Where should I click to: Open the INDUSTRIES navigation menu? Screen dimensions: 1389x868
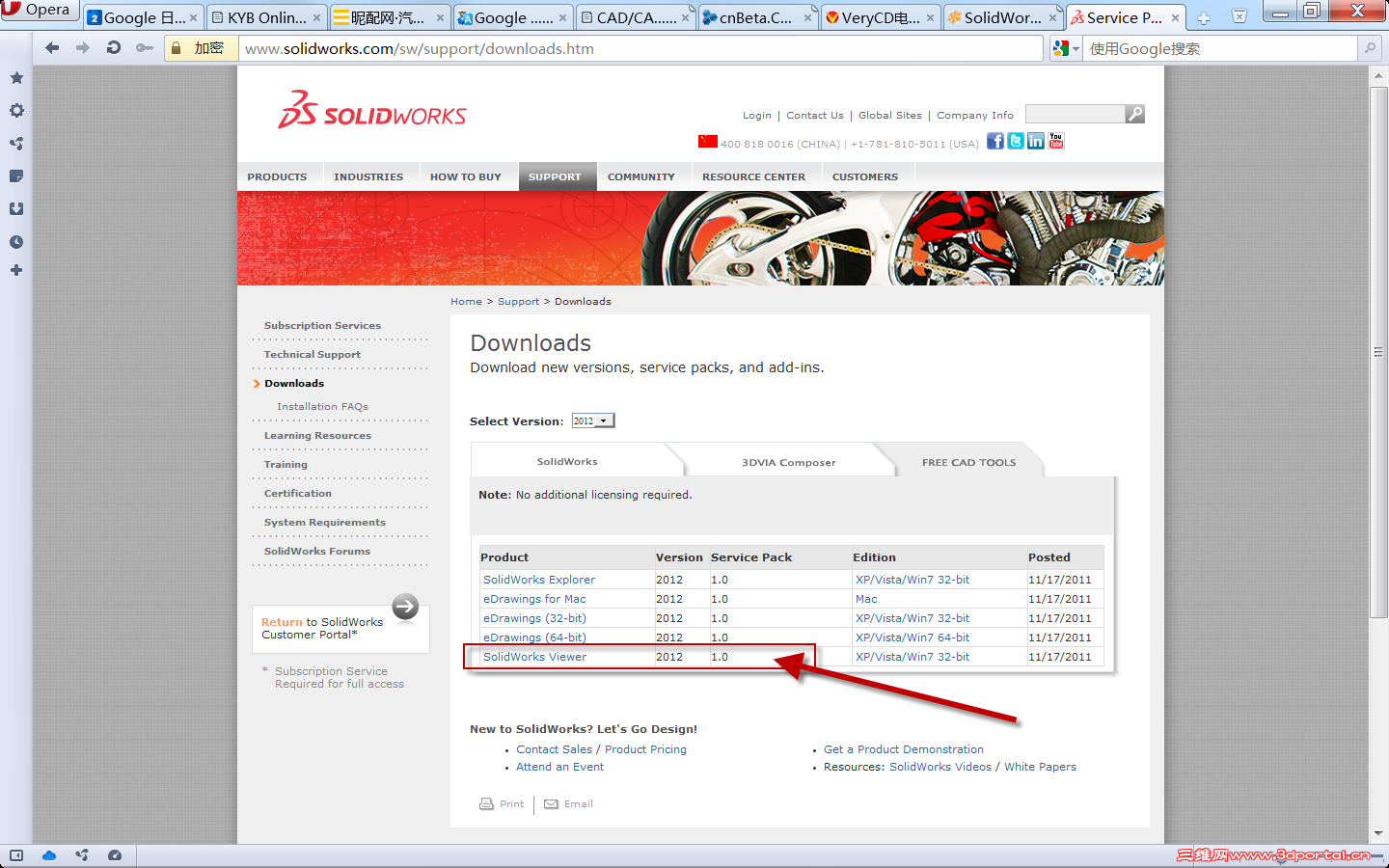(x=368, y=176)
